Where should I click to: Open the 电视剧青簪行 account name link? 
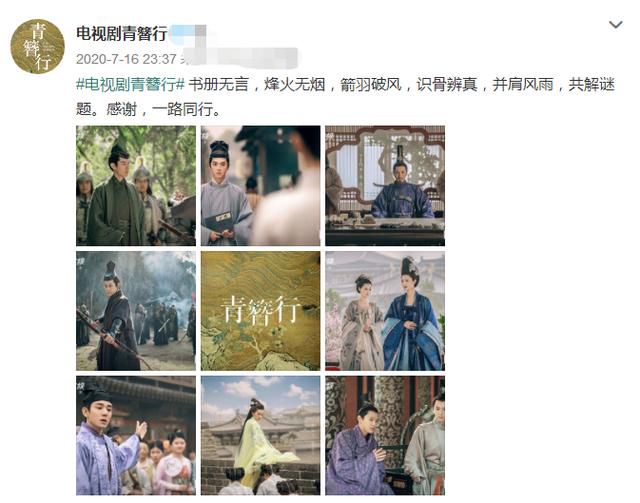point(122,33)
